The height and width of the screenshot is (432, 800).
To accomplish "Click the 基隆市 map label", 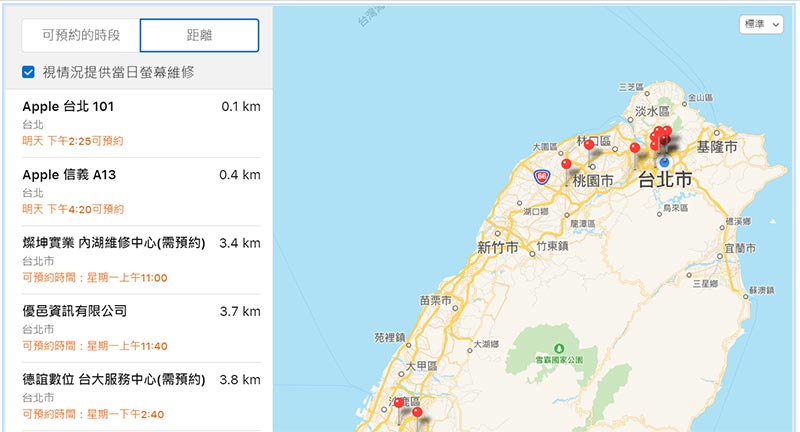I will (x=717, y=147).
